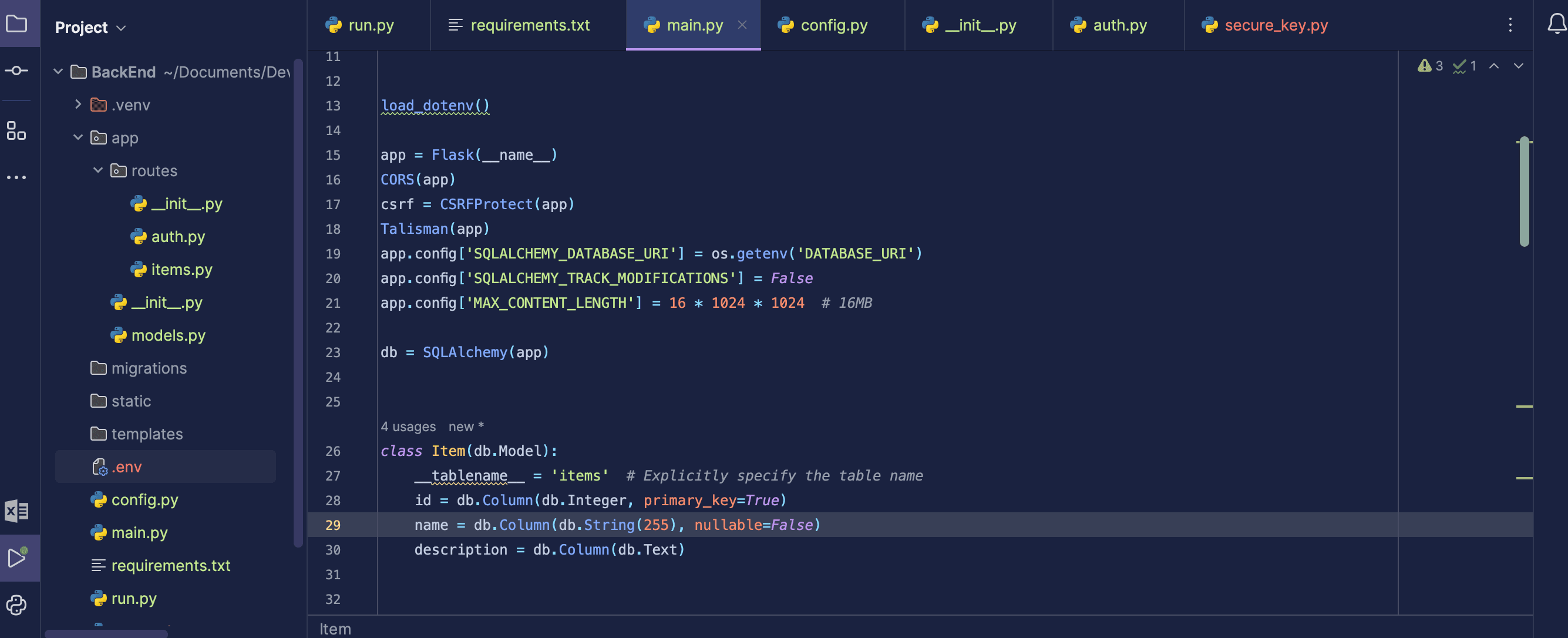Click SQLAlchemy(app) on line 23

click(x=486, y=352)
